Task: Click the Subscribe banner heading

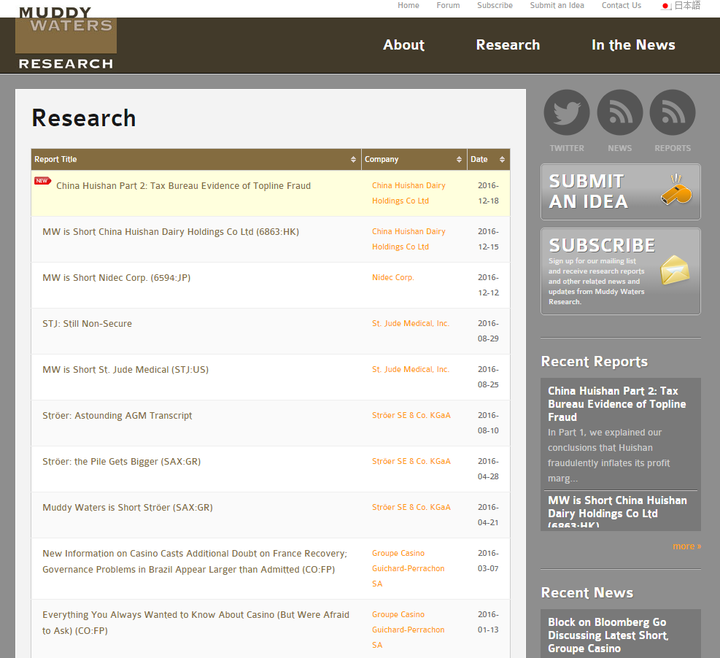Action: click(x=602, y=245)
